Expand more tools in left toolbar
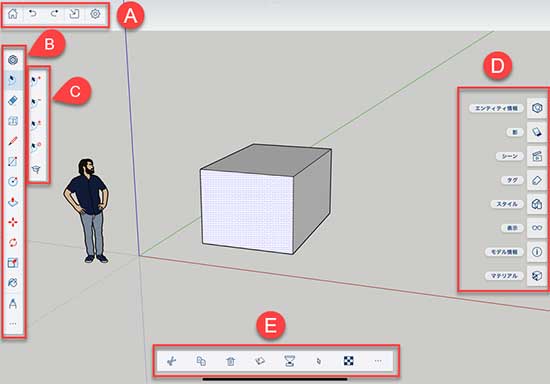Image resolution: width=550 pixels, height=384 pixels. click(13, 324)
